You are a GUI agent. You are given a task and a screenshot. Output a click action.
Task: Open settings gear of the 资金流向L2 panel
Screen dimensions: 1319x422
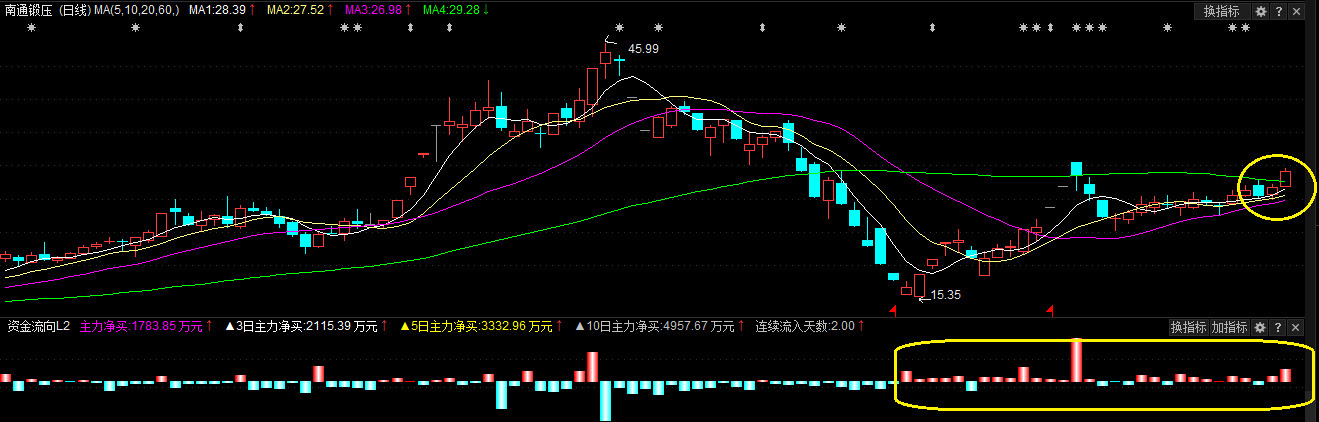[x=1261, y=328]
